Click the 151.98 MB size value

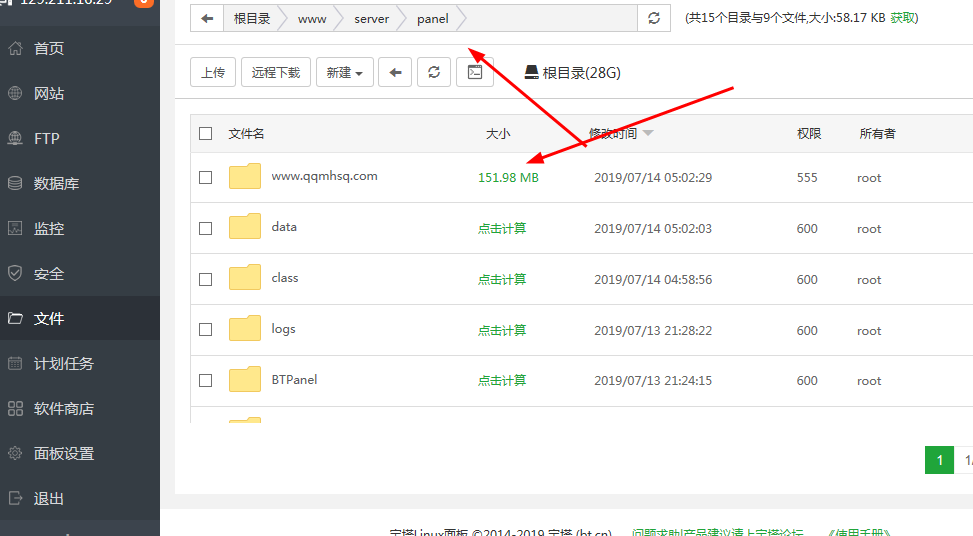tap(508, 177)
